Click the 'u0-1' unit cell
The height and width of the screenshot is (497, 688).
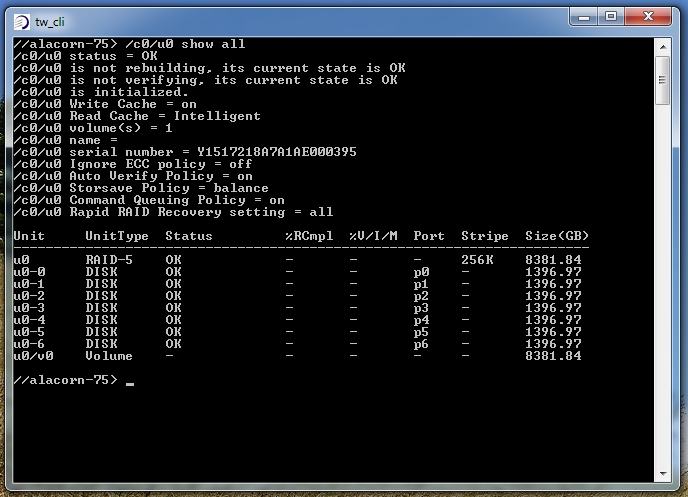coord(29,284)
